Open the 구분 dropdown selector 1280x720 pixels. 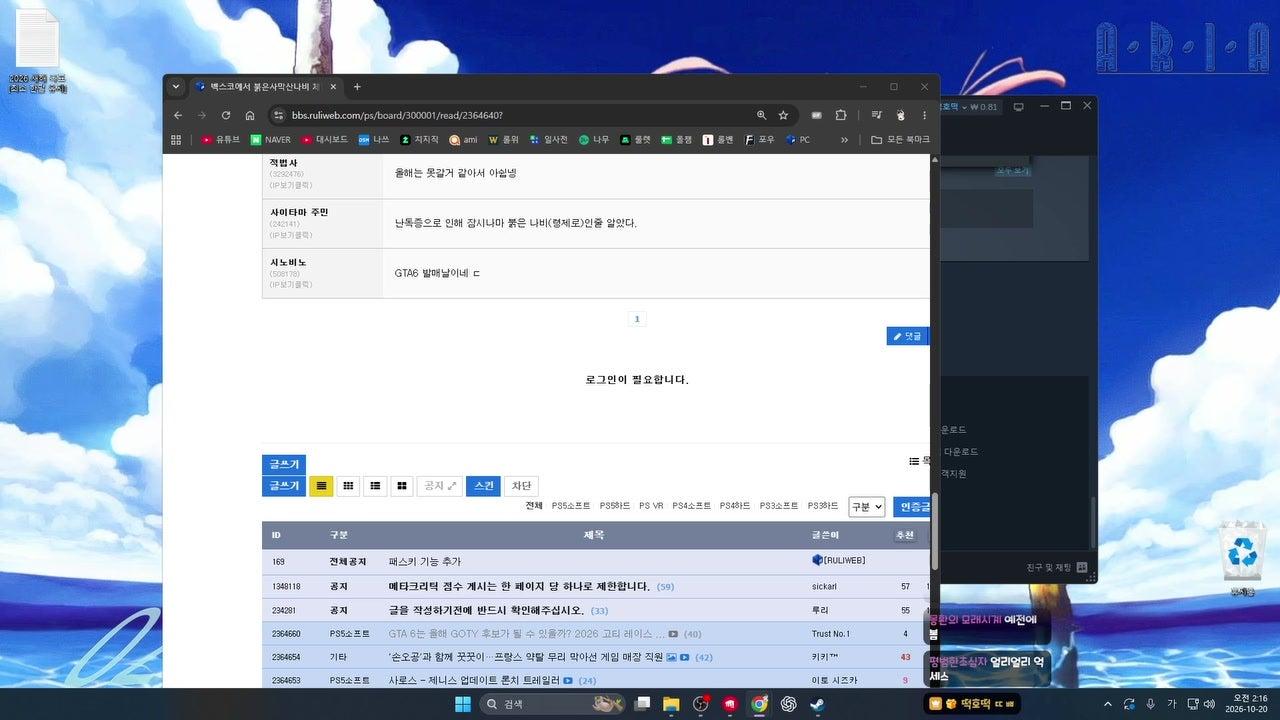point(867,507)
